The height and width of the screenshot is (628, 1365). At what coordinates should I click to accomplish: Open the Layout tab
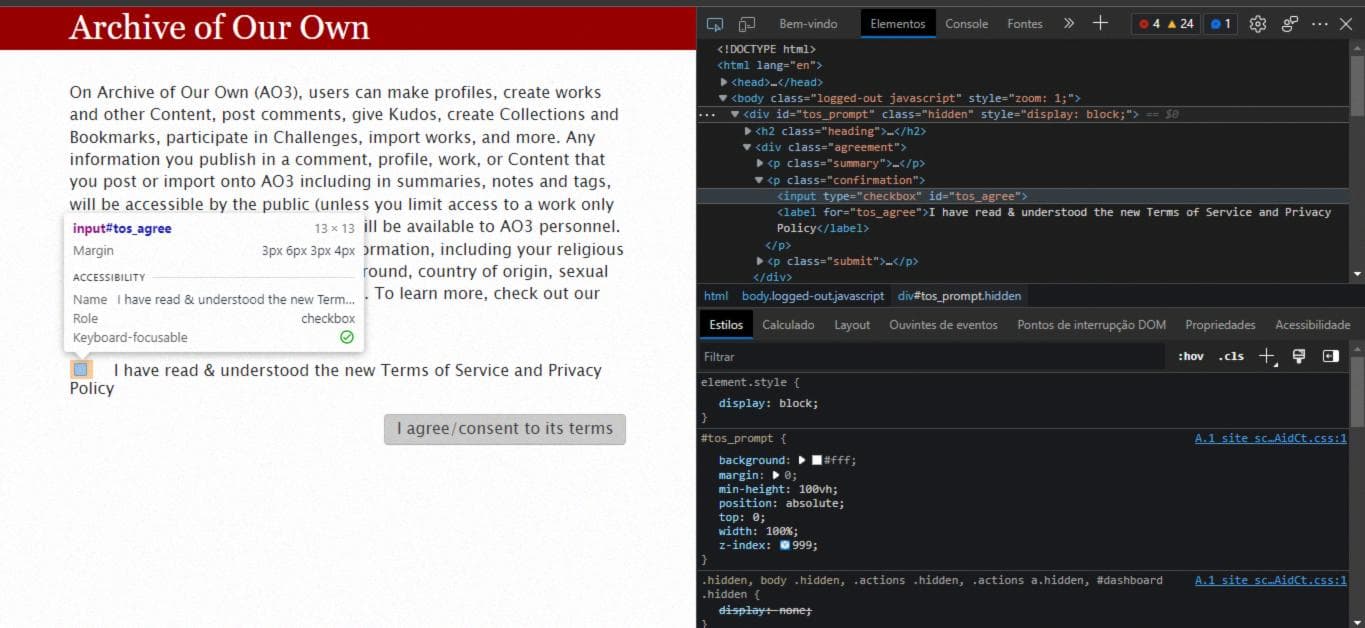pos(852,324)
